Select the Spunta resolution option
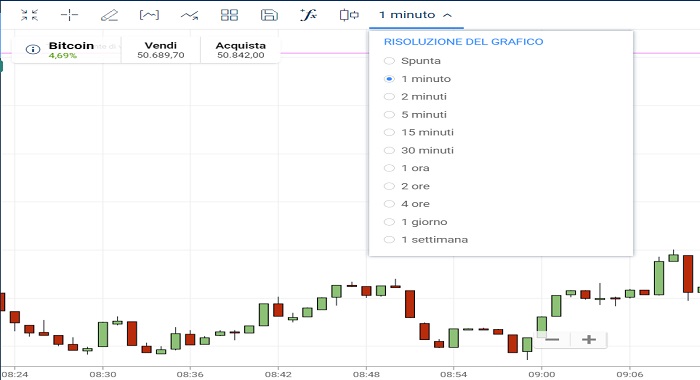Screen dimensions: 700x380 (x=412, y=61)
